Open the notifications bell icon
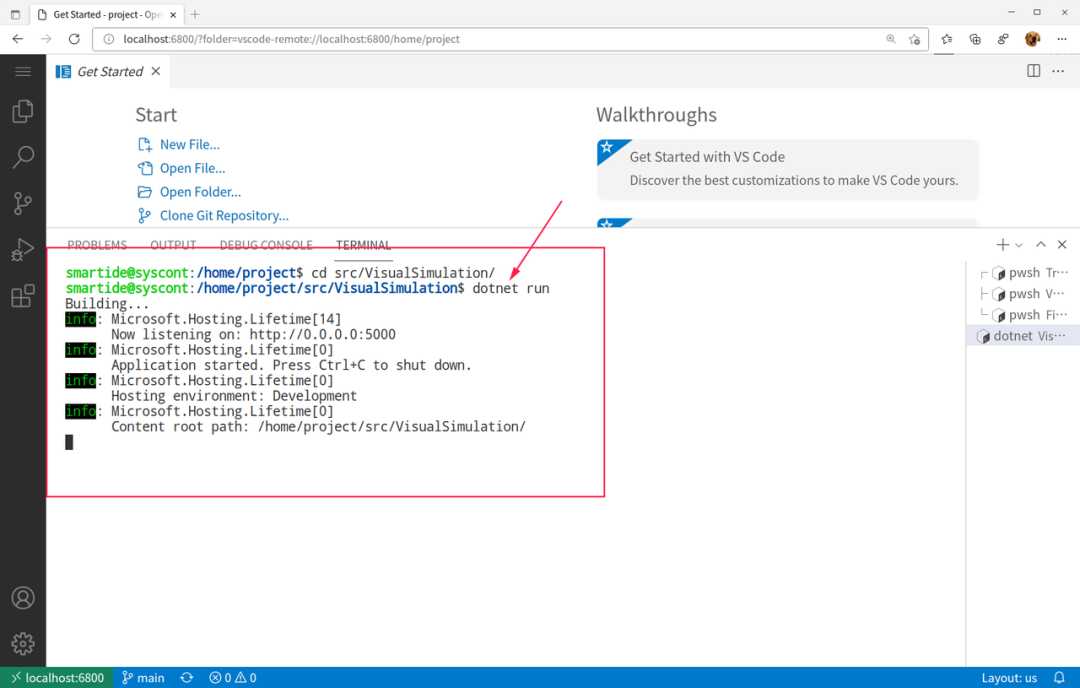This screenshot has width=1080, height=688. (1059, 678)
